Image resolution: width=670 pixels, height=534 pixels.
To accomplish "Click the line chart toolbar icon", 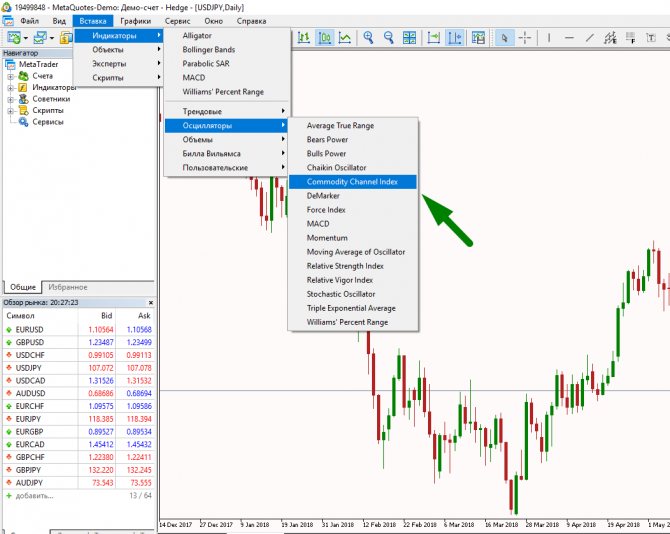I will (x=345, y=38).
